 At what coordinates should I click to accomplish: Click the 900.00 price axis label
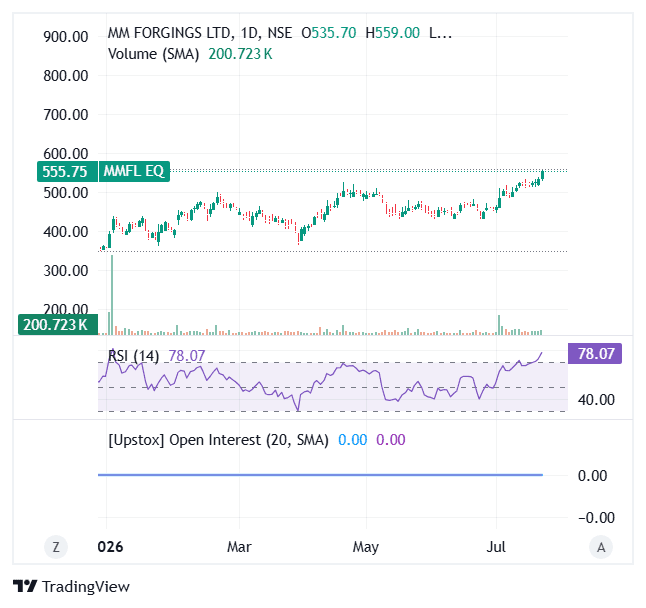(x=66, y=37)
